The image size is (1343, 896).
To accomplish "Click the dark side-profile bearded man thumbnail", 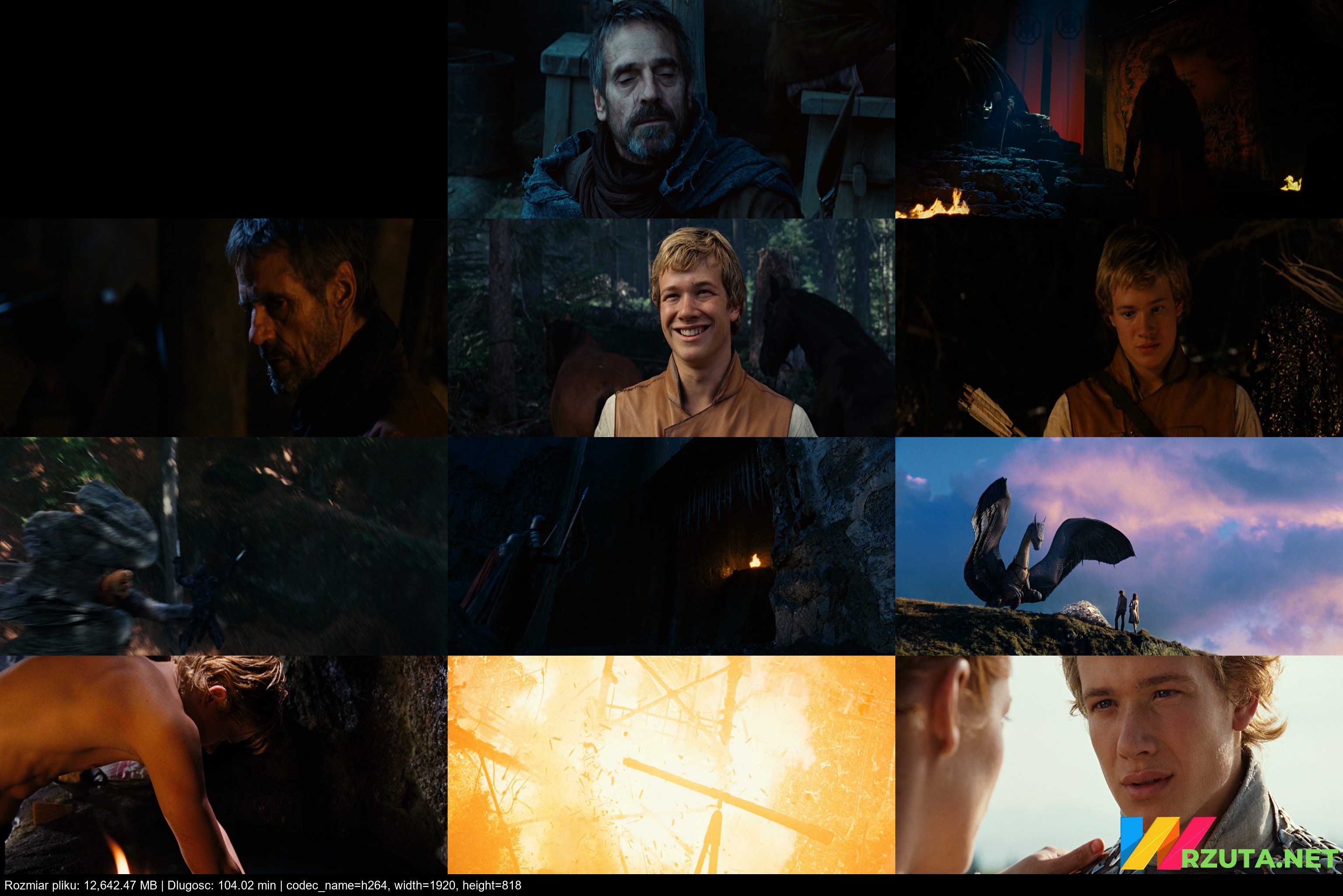I will point(223,327).
